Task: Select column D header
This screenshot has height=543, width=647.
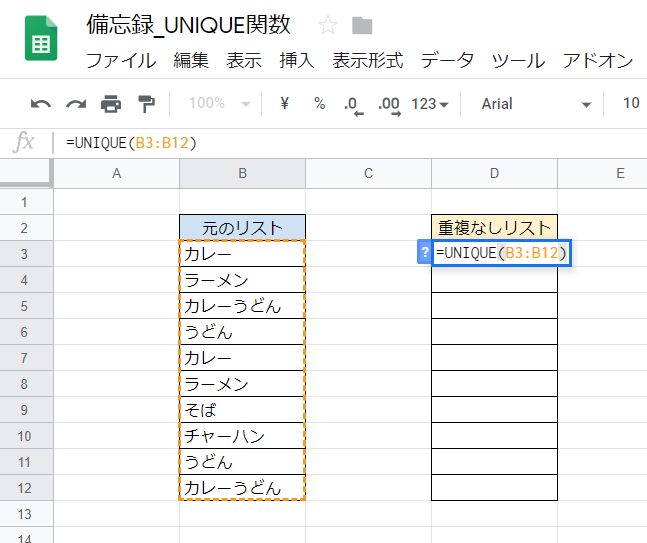Action: [x=494, y=173]
